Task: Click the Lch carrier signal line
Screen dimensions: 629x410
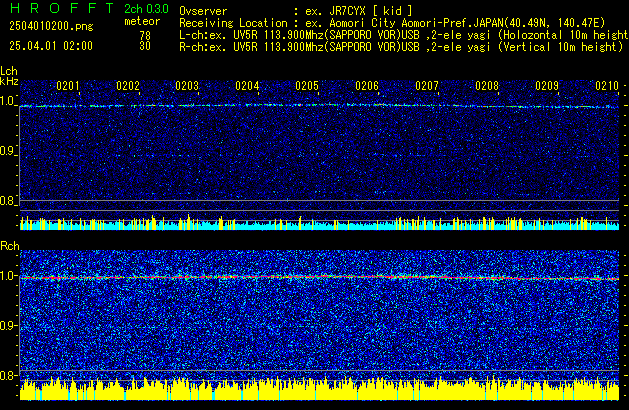Action: pos(319,106)
